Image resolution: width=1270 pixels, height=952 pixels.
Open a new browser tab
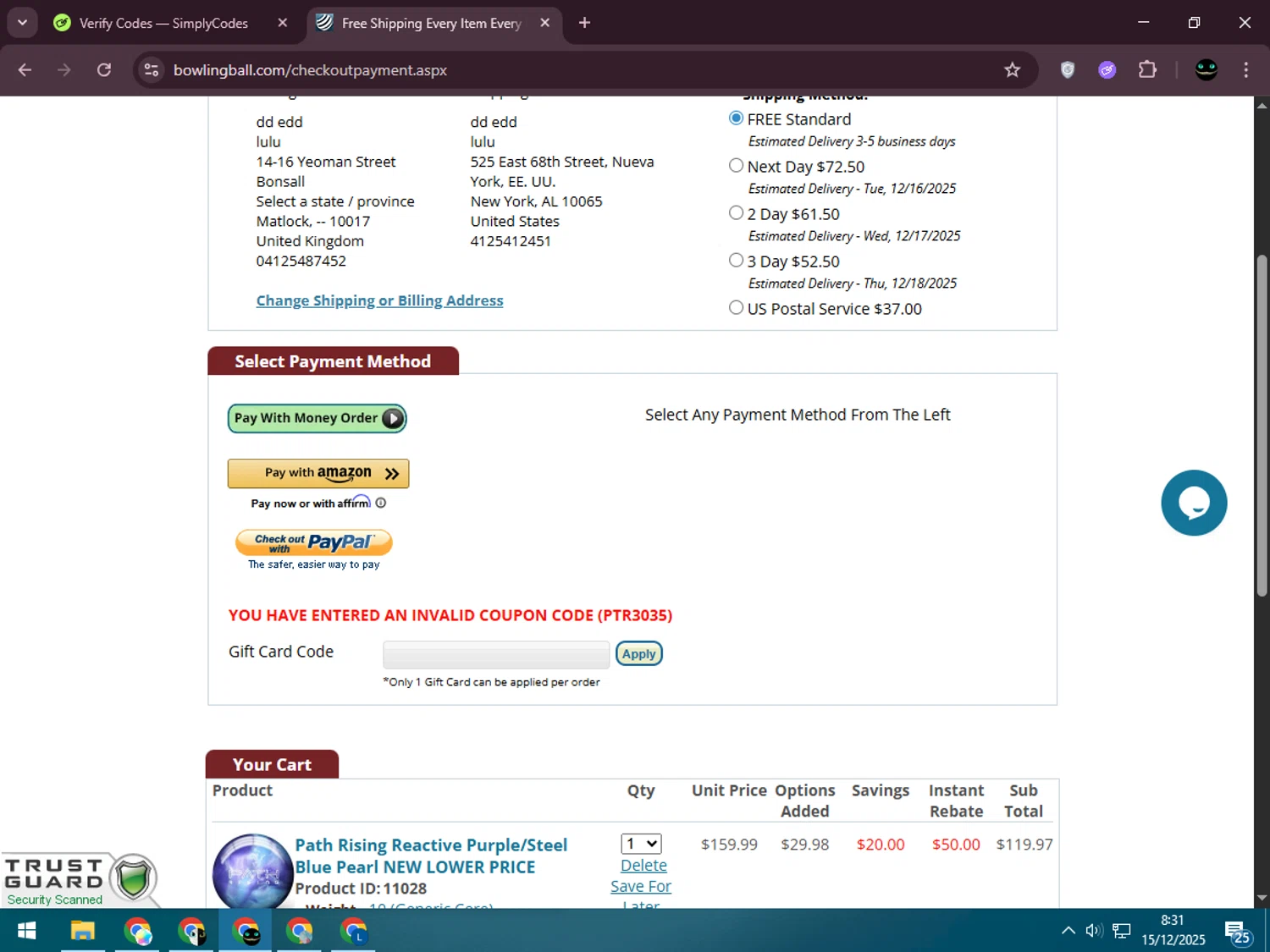[x=584, y=23]
